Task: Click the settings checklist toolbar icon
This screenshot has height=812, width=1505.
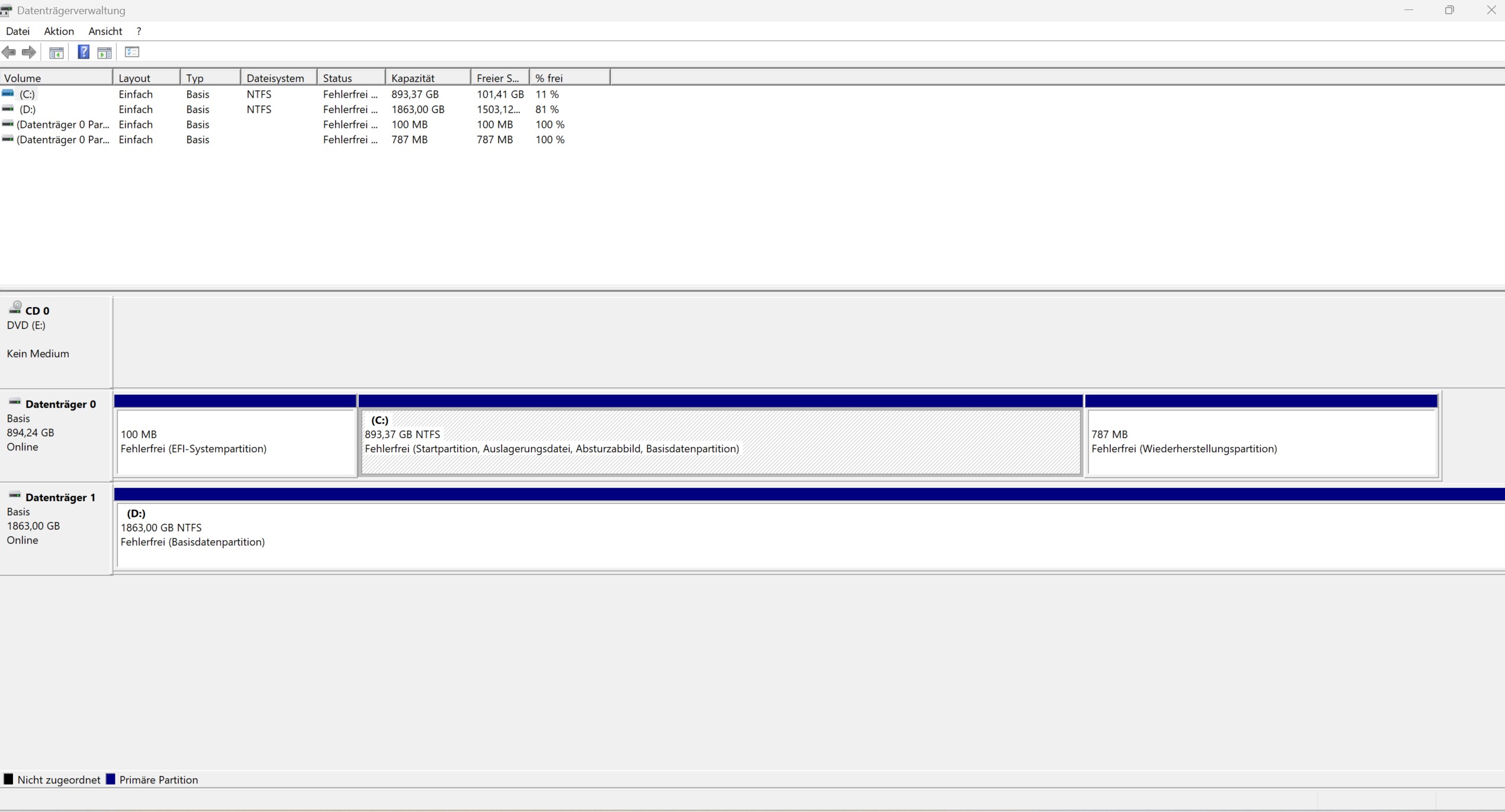Action: (x=132, y=52)
